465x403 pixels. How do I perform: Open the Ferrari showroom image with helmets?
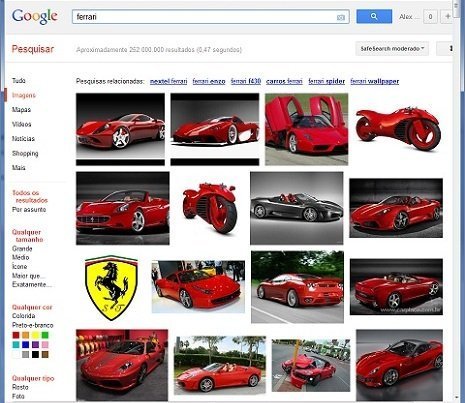point(122,365)
